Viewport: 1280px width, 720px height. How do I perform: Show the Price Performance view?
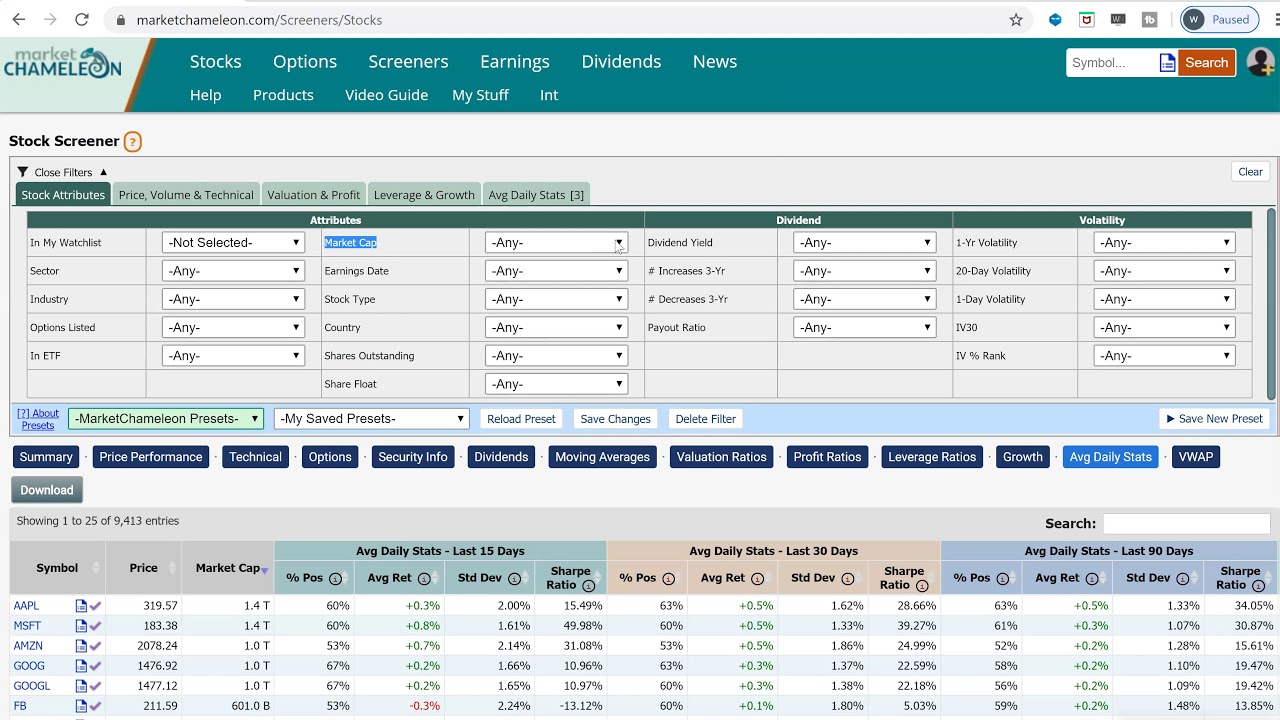click(150, 457)
